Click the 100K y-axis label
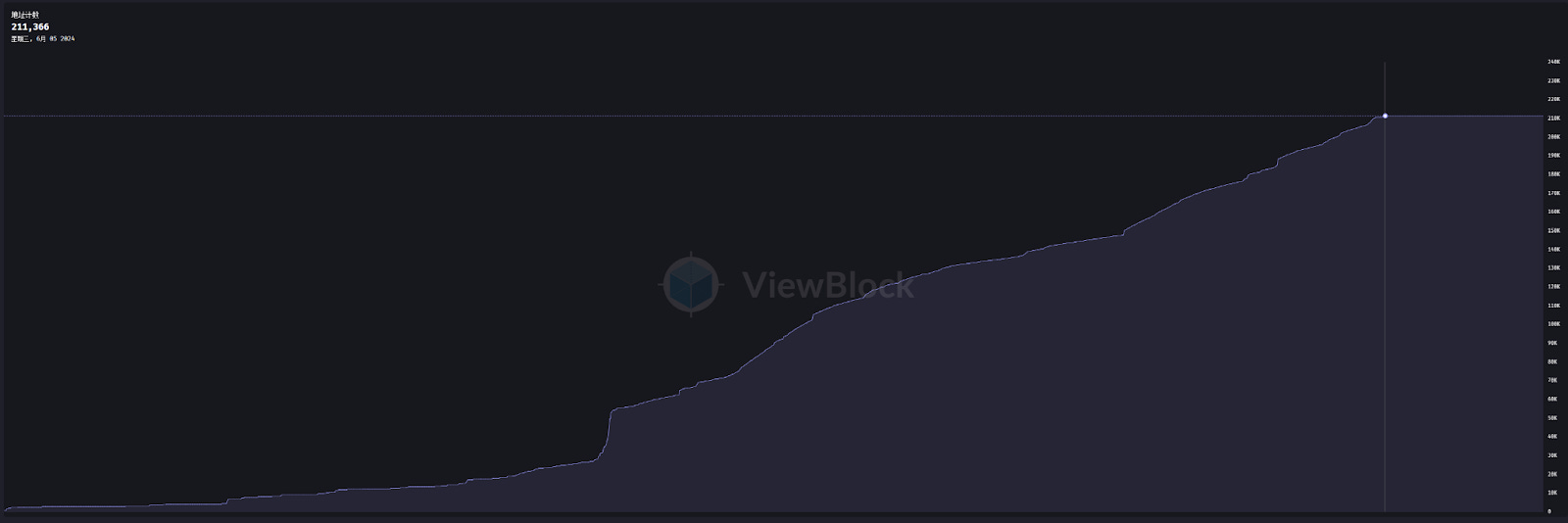The height and width of the screenshot is (523, 1568). point(1553,324)
